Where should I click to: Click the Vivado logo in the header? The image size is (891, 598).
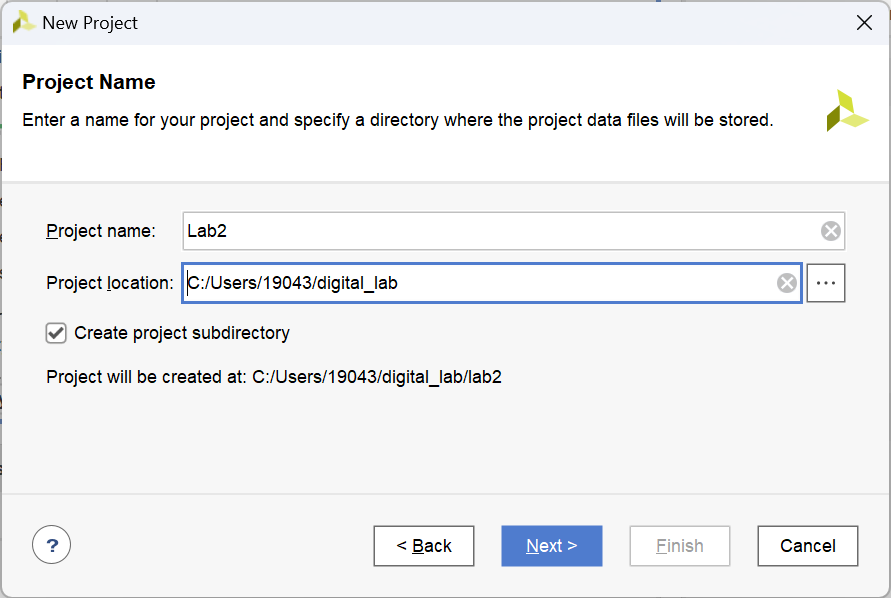coord(846,111)
